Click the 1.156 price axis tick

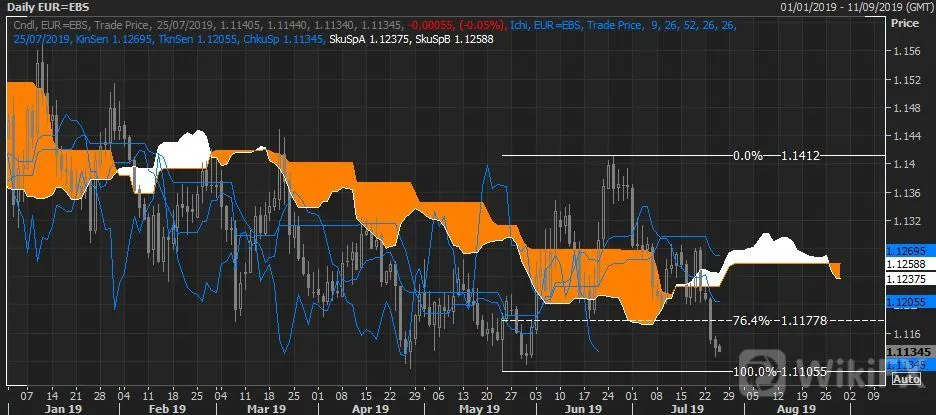pyautogui.click(x=906, y=52)
